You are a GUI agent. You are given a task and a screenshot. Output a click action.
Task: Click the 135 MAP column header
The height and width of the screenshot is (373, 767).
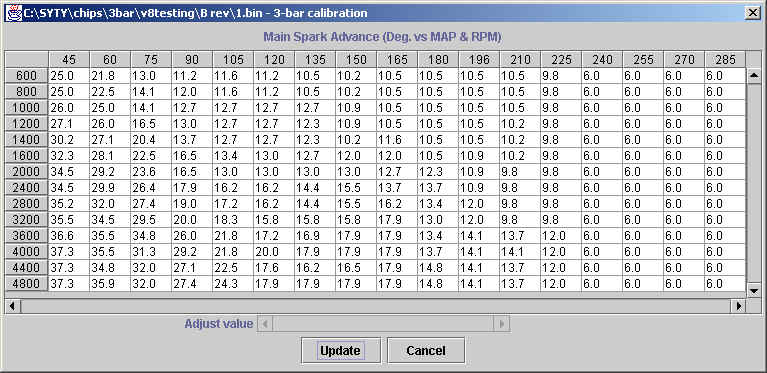315,59
